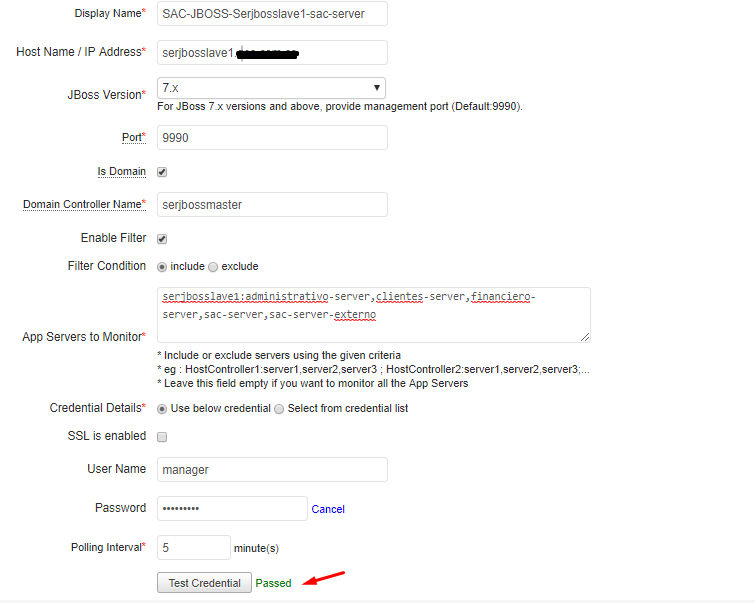
Task: Click the Password field
Action: 232,509
